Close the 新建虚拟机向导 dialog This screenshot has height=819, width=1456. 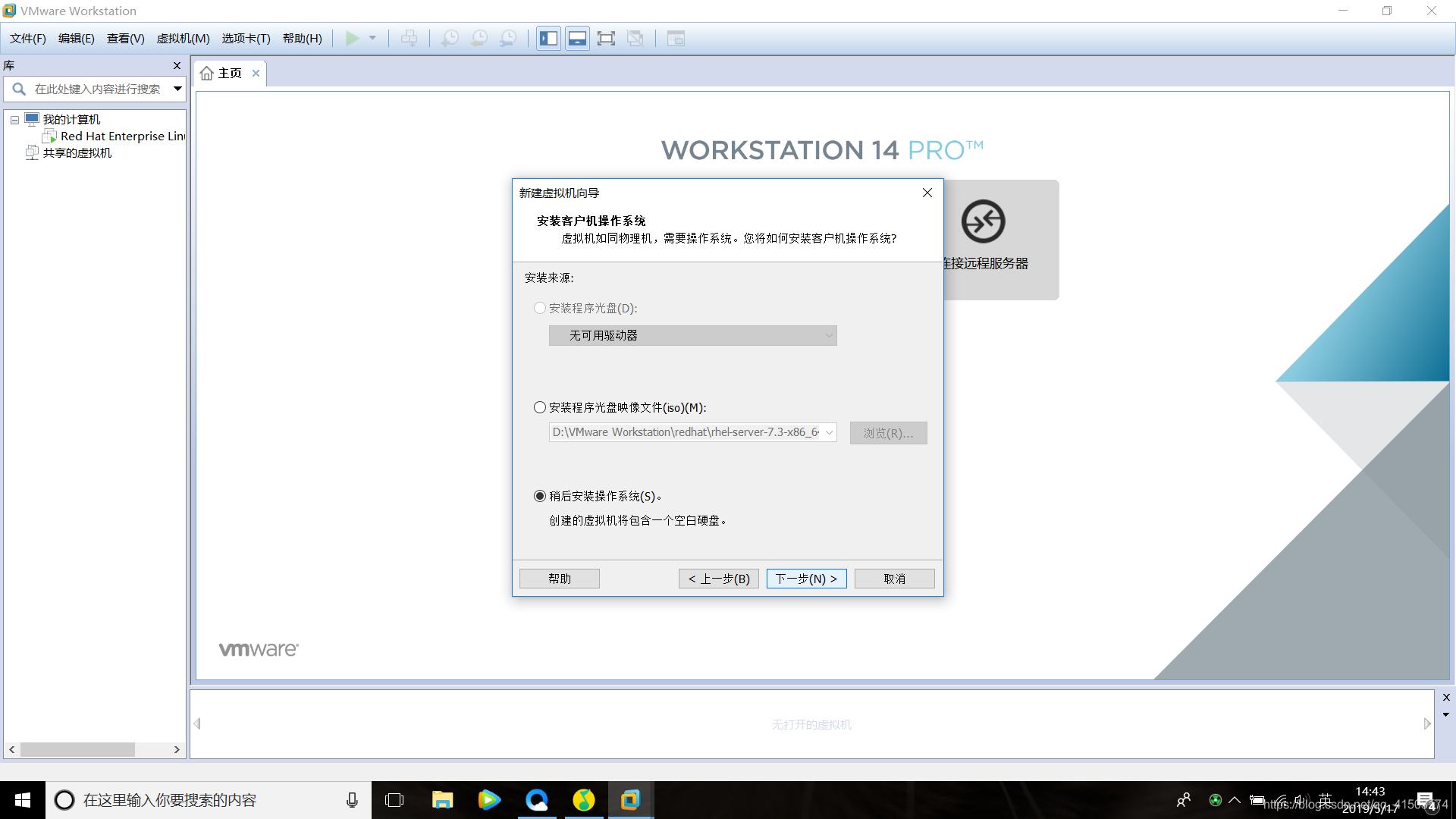(x=927, y=193)
